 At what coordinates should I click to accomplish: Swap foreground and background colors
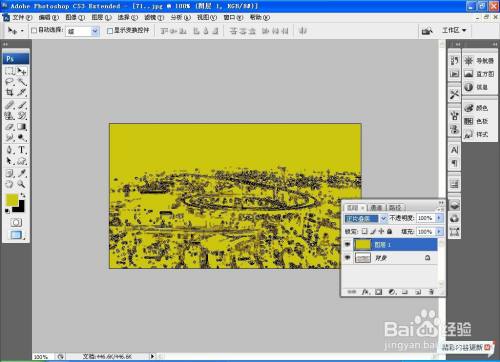[23, 195]
